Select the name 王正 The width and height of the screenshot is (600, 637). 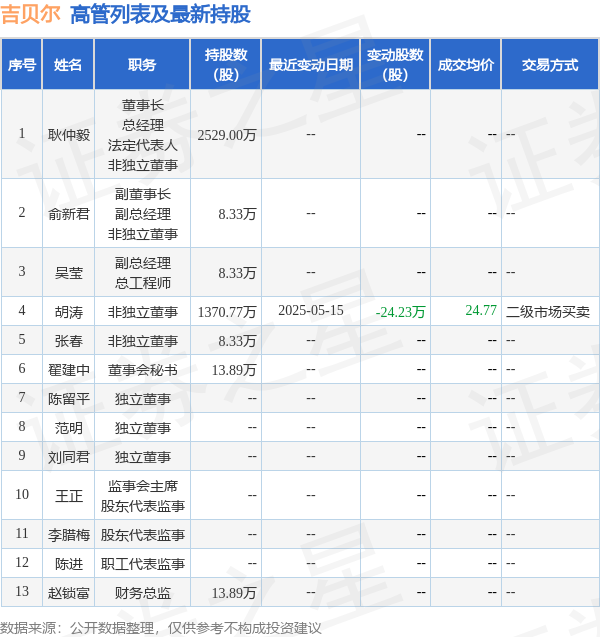(x=69, y=496)
